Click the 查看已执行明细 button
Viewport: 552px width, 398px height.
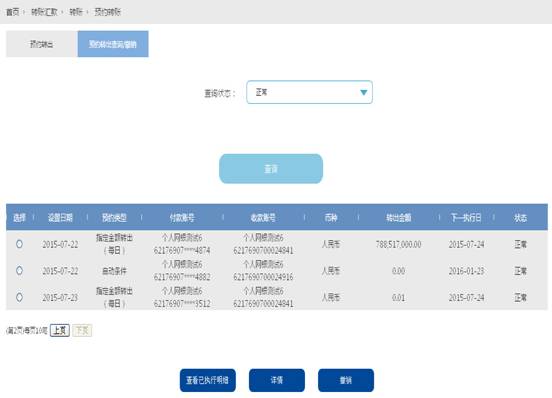[x=207, y=380]
